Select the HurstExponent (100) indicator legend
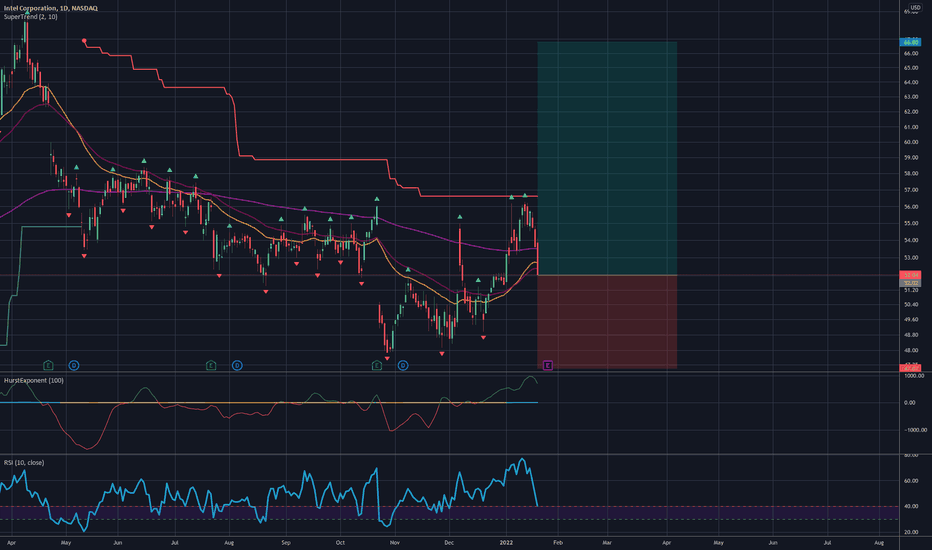The width and height of the screenshot is (932, 550). point(34,381)
